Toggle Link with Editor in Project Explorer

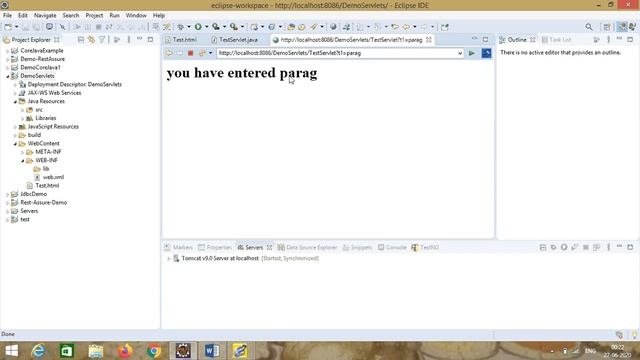pyautogui.click(x=91, y=40)
